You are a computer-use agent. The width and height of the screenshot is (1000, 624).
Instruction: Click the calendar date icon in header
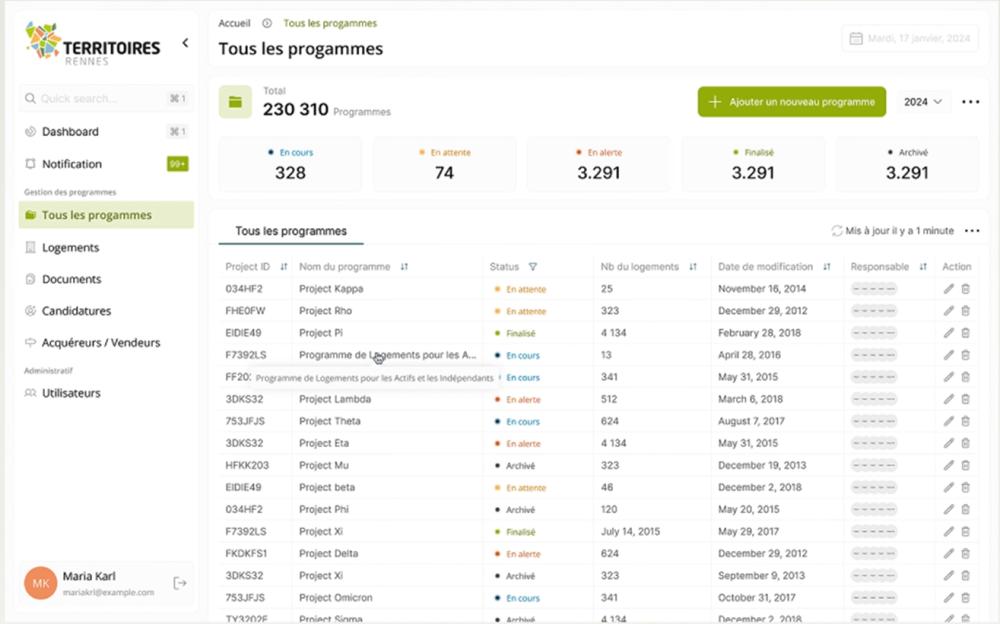(855, 39)
